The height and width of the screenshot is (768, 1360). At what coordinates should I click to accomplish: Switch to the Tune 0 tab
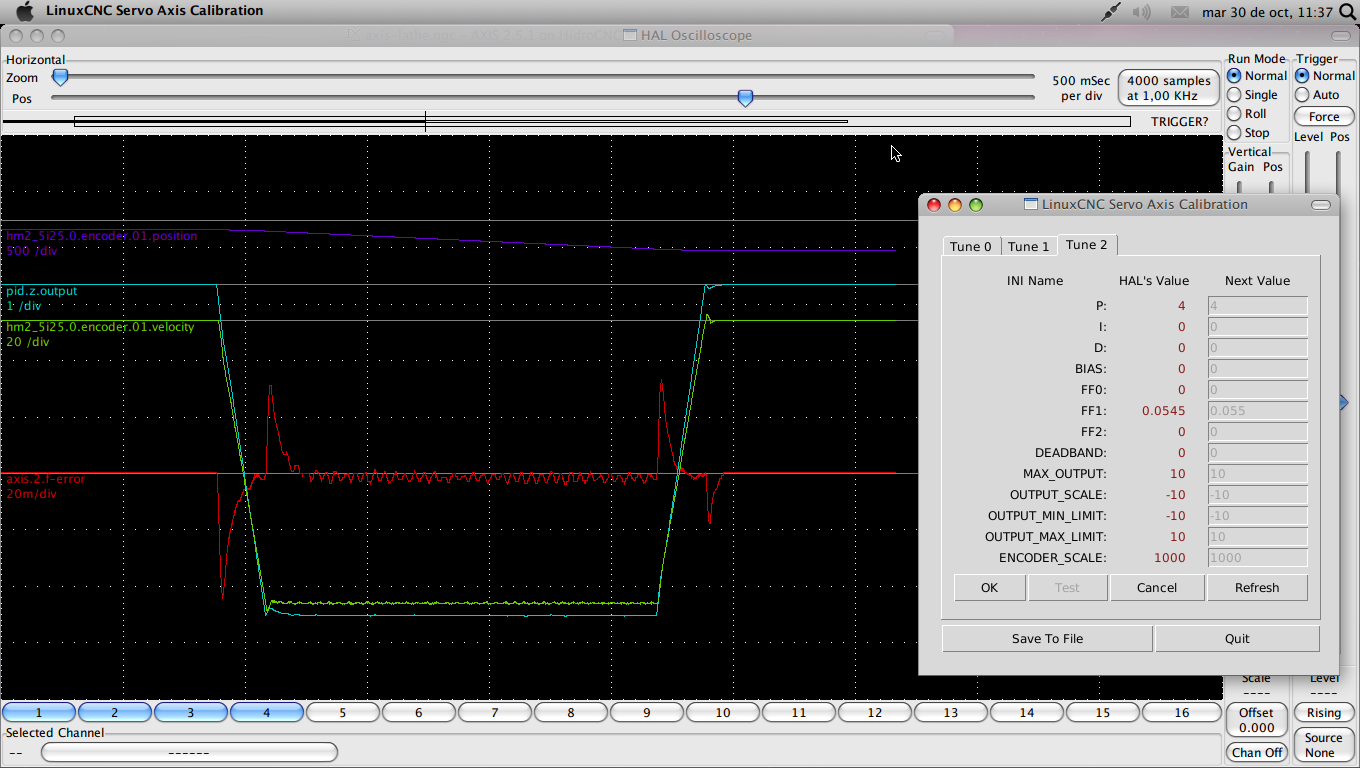point(971,246)
